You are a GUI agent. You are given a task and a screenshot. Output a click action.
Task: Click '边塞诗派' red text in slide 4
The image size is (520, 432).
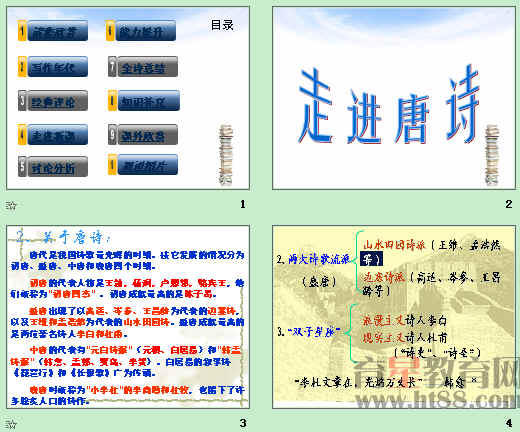click(383, 277)
